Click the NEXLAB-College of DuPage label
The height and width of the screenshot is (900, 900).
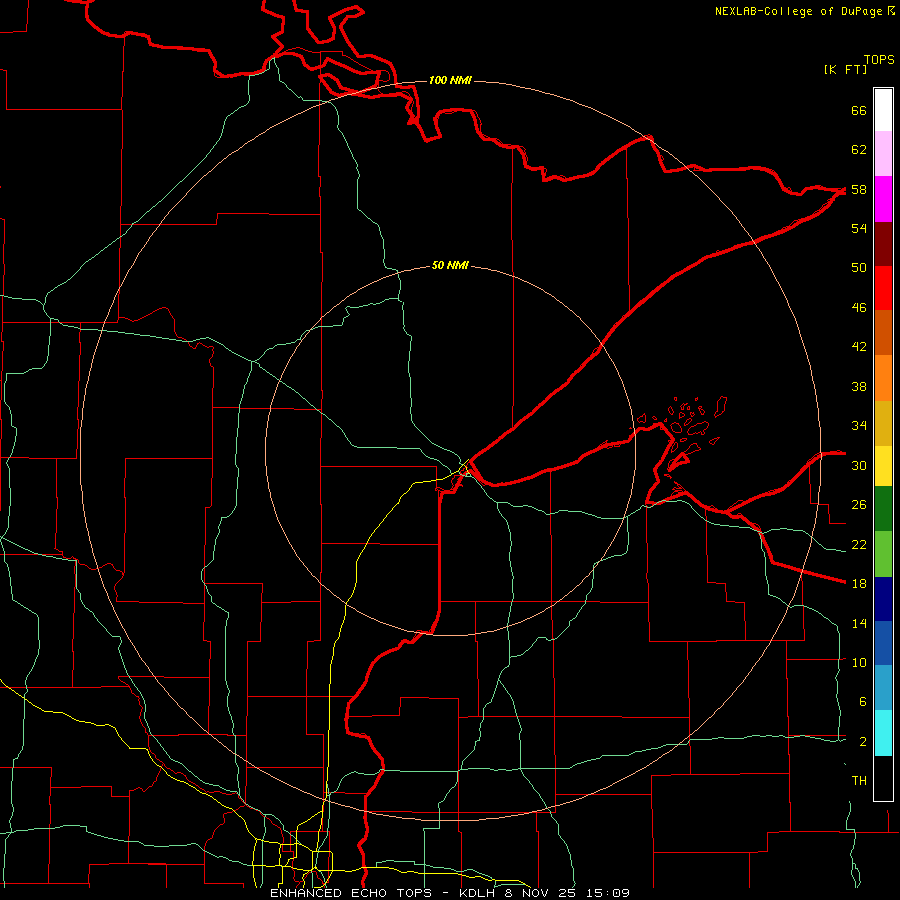pyautogui.click(x=805, y=11)
